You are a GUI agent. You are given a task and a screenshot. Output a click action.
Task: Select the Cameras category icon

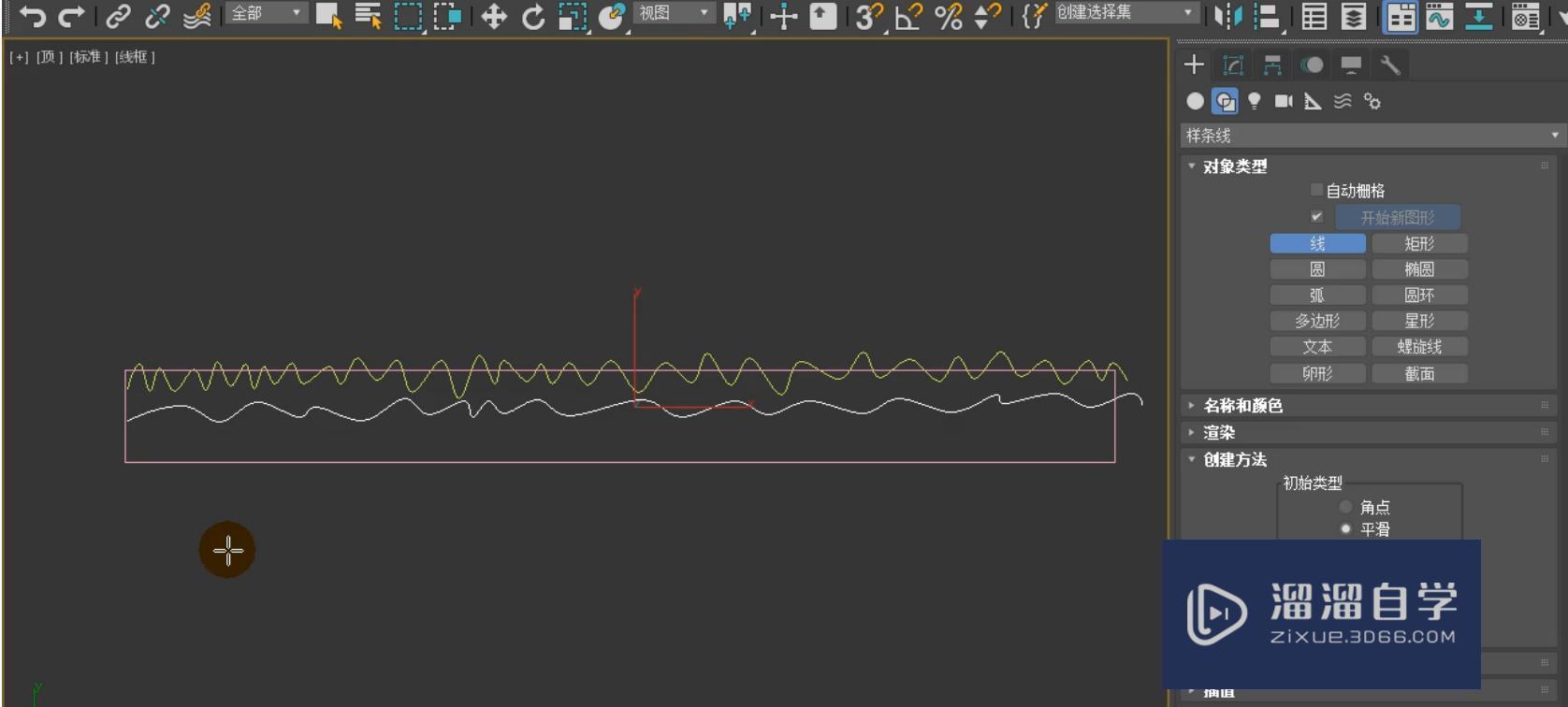pyautogui.click(x=1284, y=101)
